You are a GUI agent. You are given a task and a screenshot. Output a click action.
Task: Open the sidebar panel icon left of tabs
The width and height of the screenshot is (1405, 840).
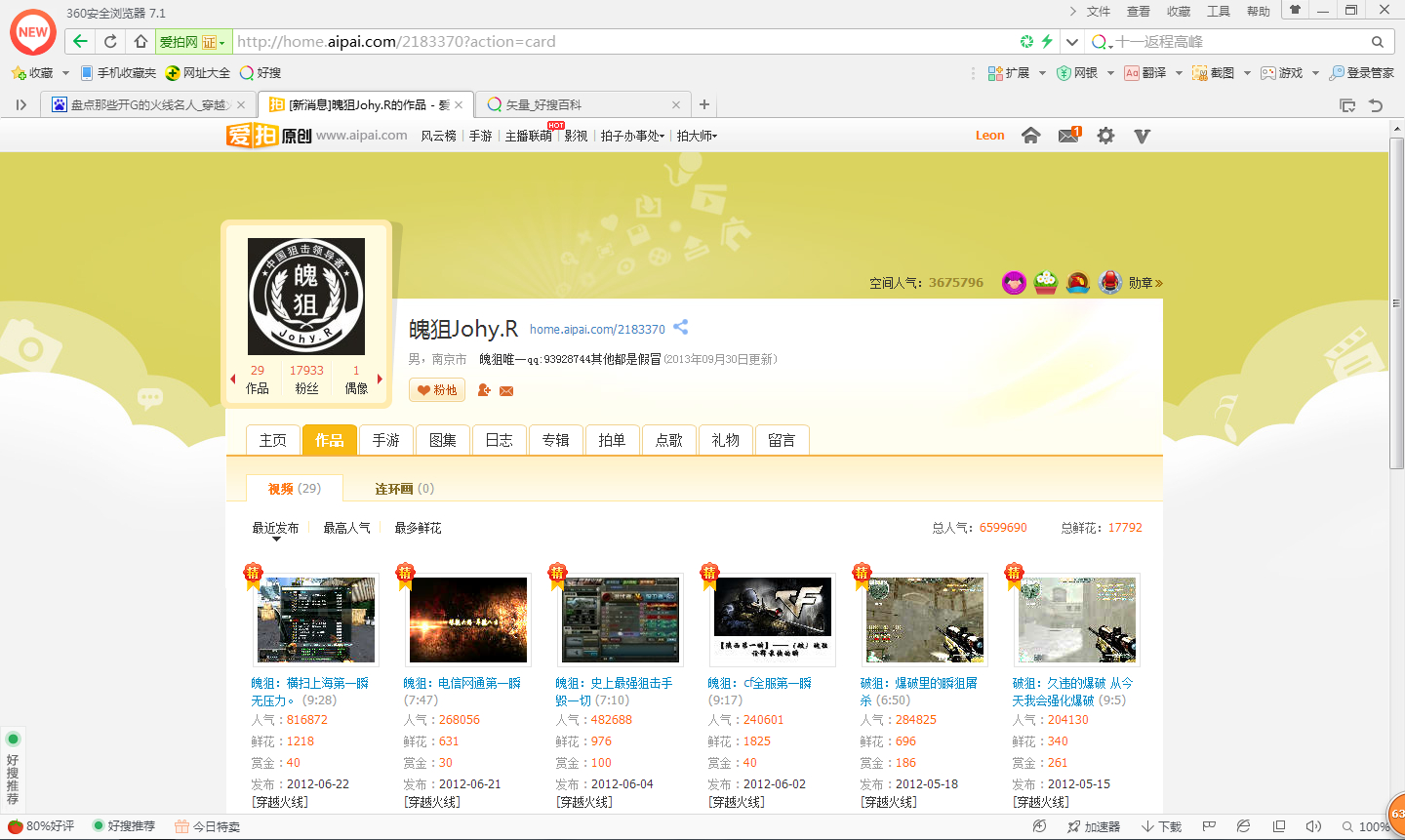pyautogui.click(x=21, y=104)
